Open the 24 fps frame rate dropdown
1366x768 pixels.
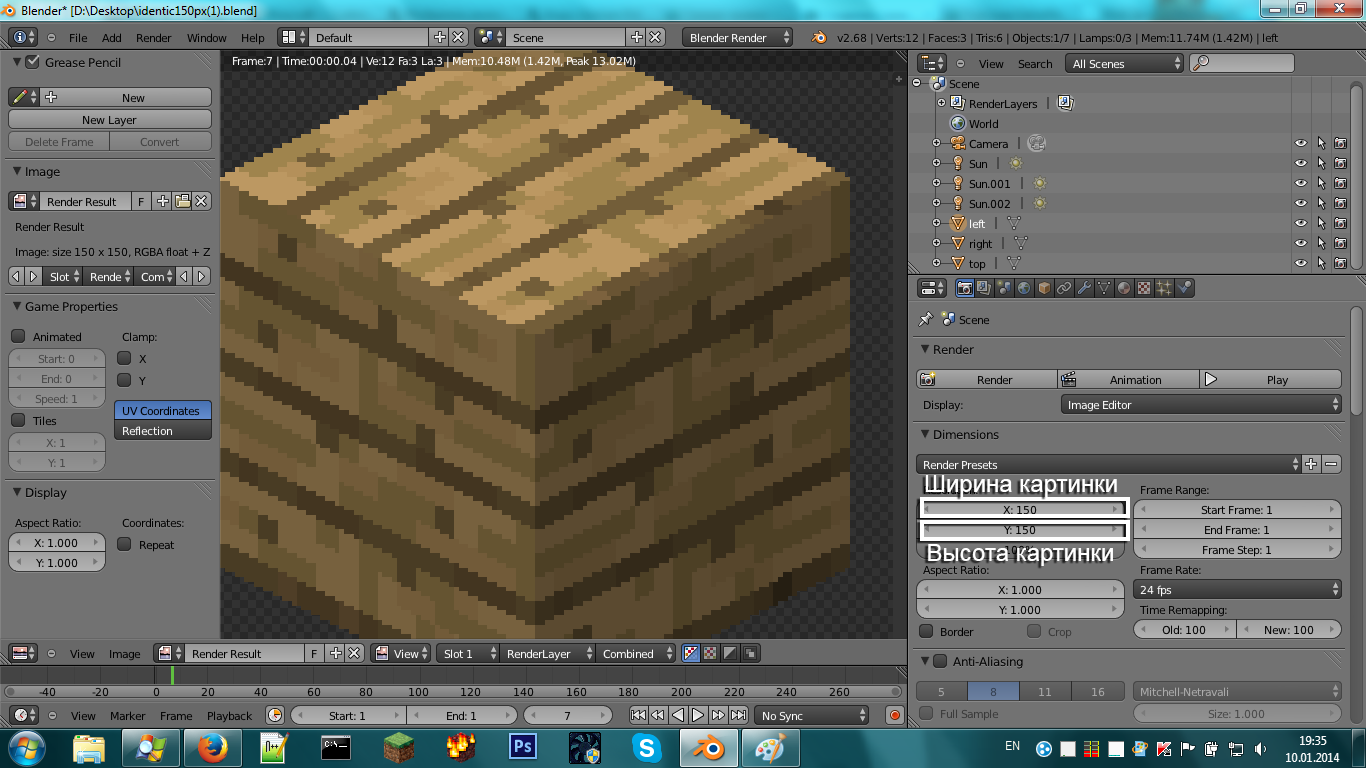(1238, 590)
